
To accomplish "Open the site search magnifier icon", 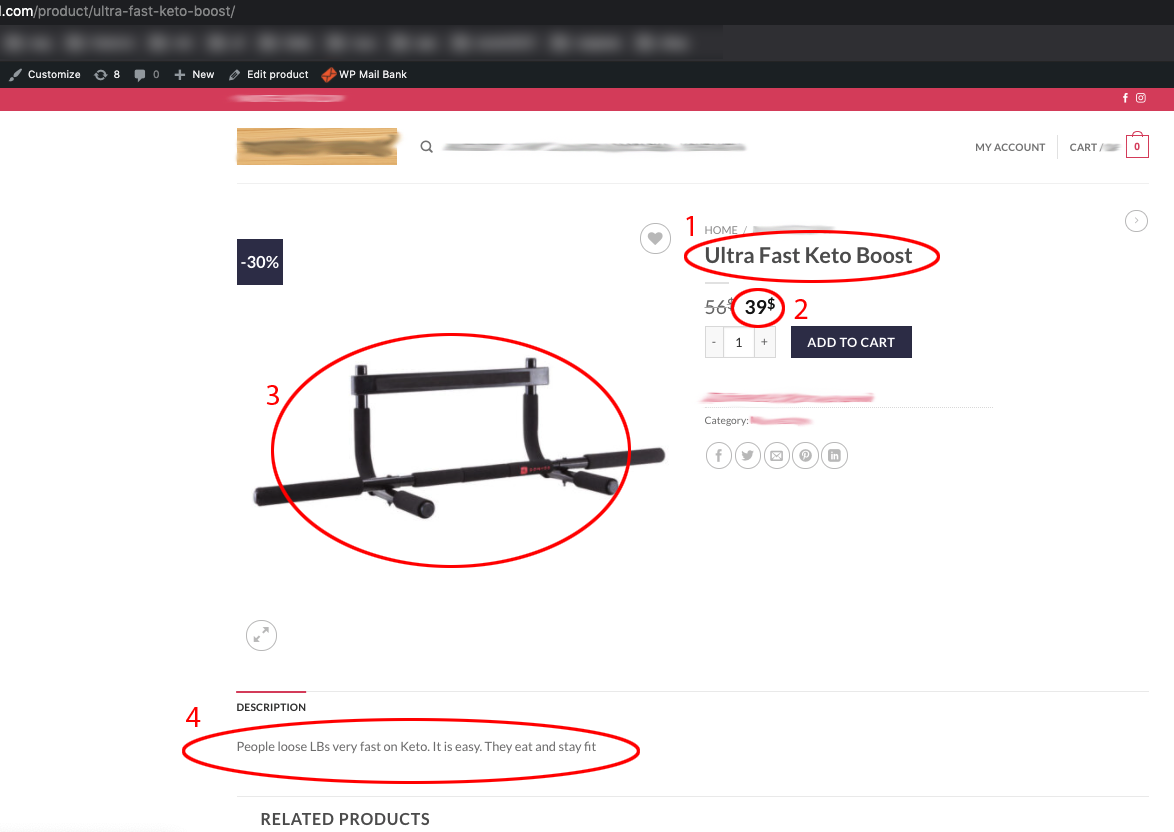I will [426, 147].
